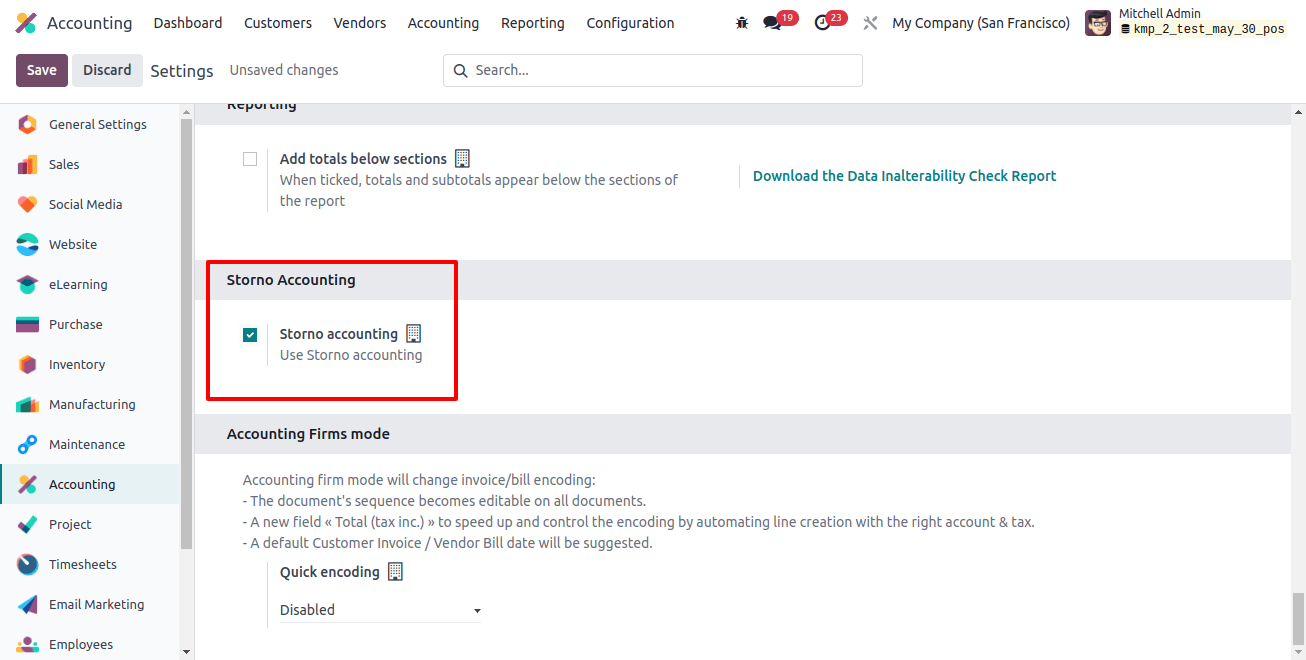Click the debug bug icon
The height and width of the screenshot is (660, 1306).
(x=741, y=23)
